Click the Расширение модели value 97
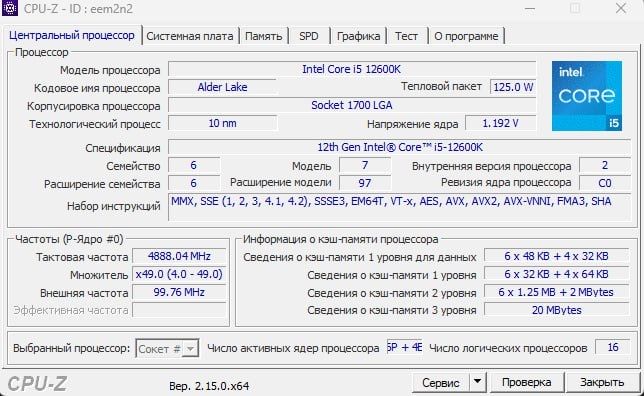 pyautogui.click(x=365, y=183)
